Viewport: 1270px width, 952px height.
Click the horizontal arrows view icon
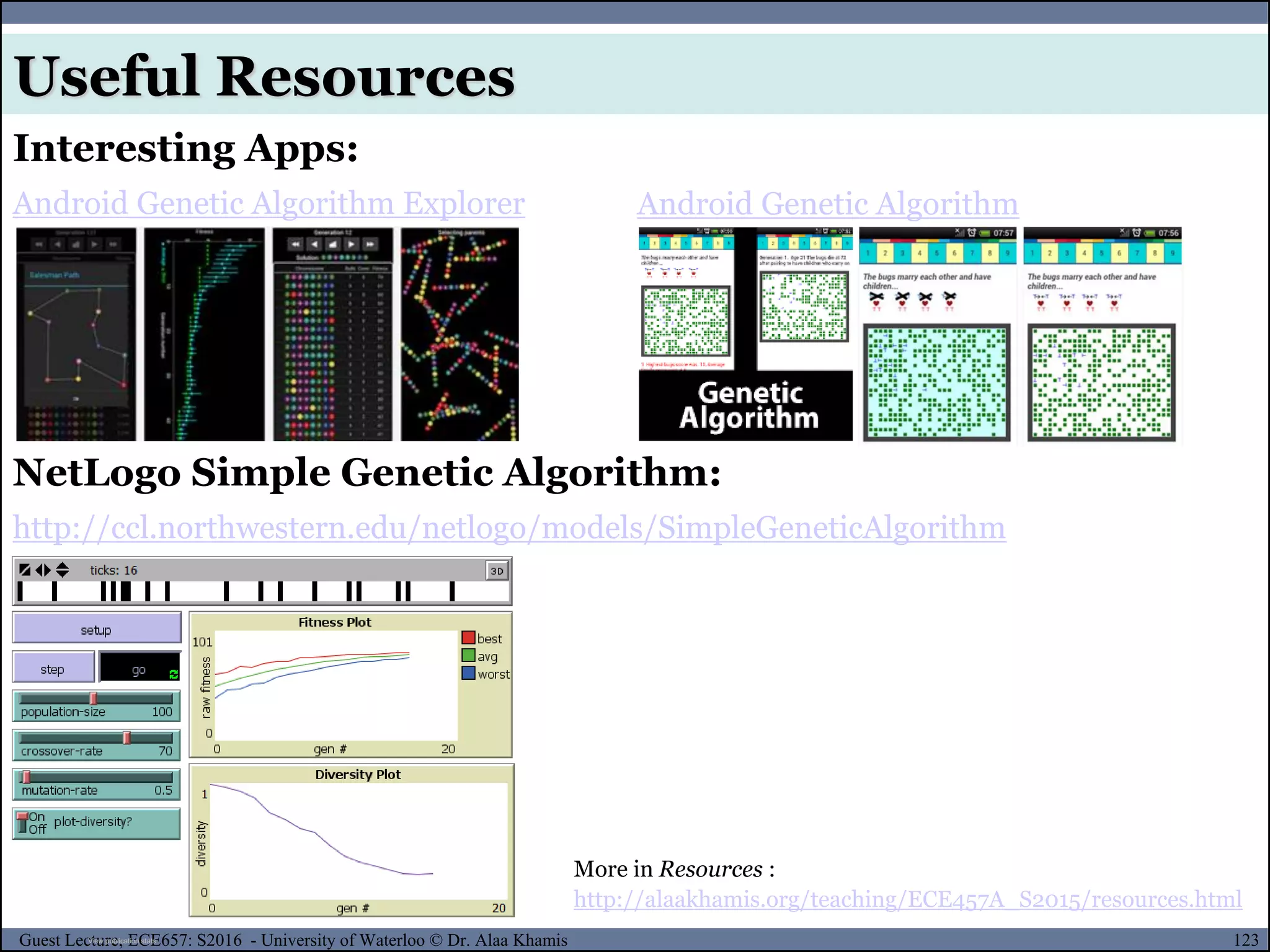43,570
